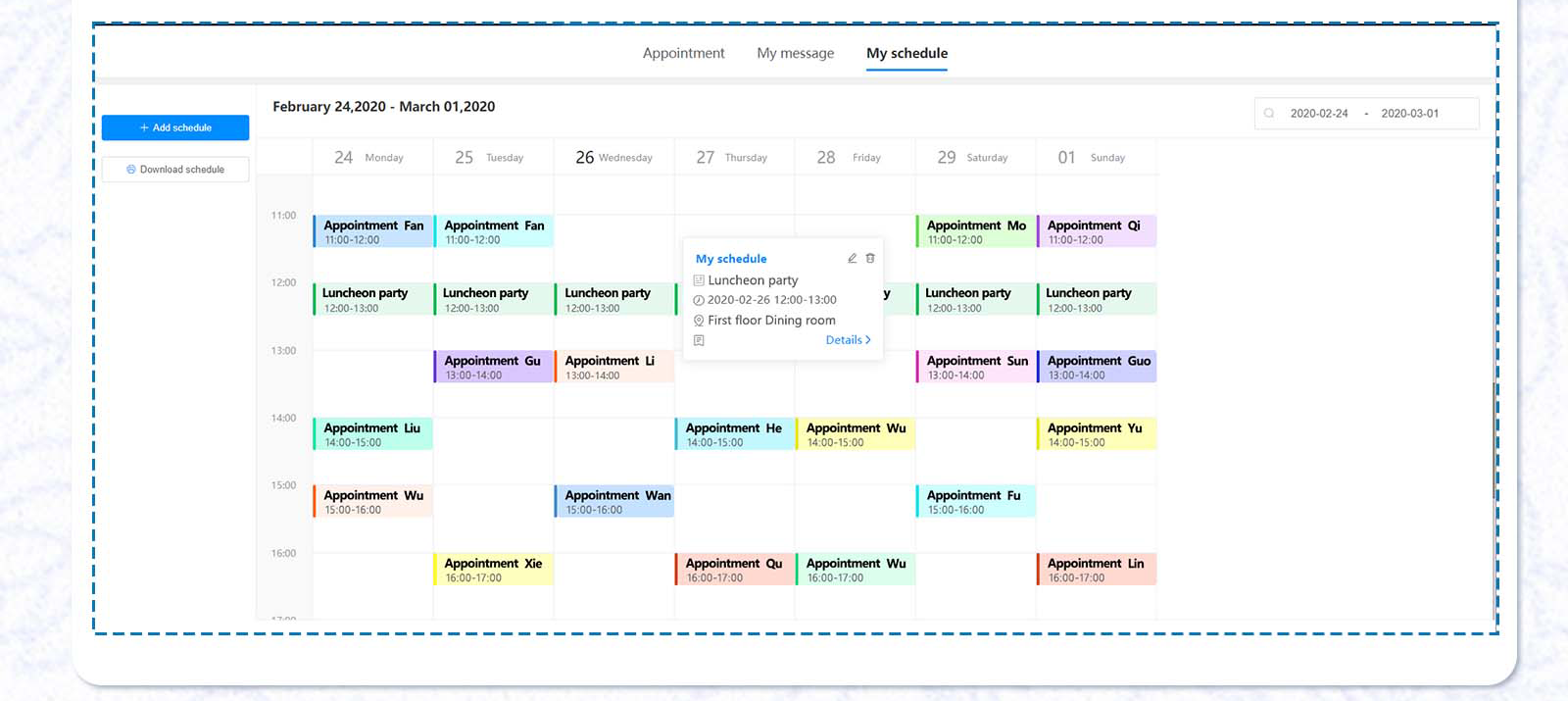Click the search icon in date range field
1568x701 pixels.
pos(1269,114)
